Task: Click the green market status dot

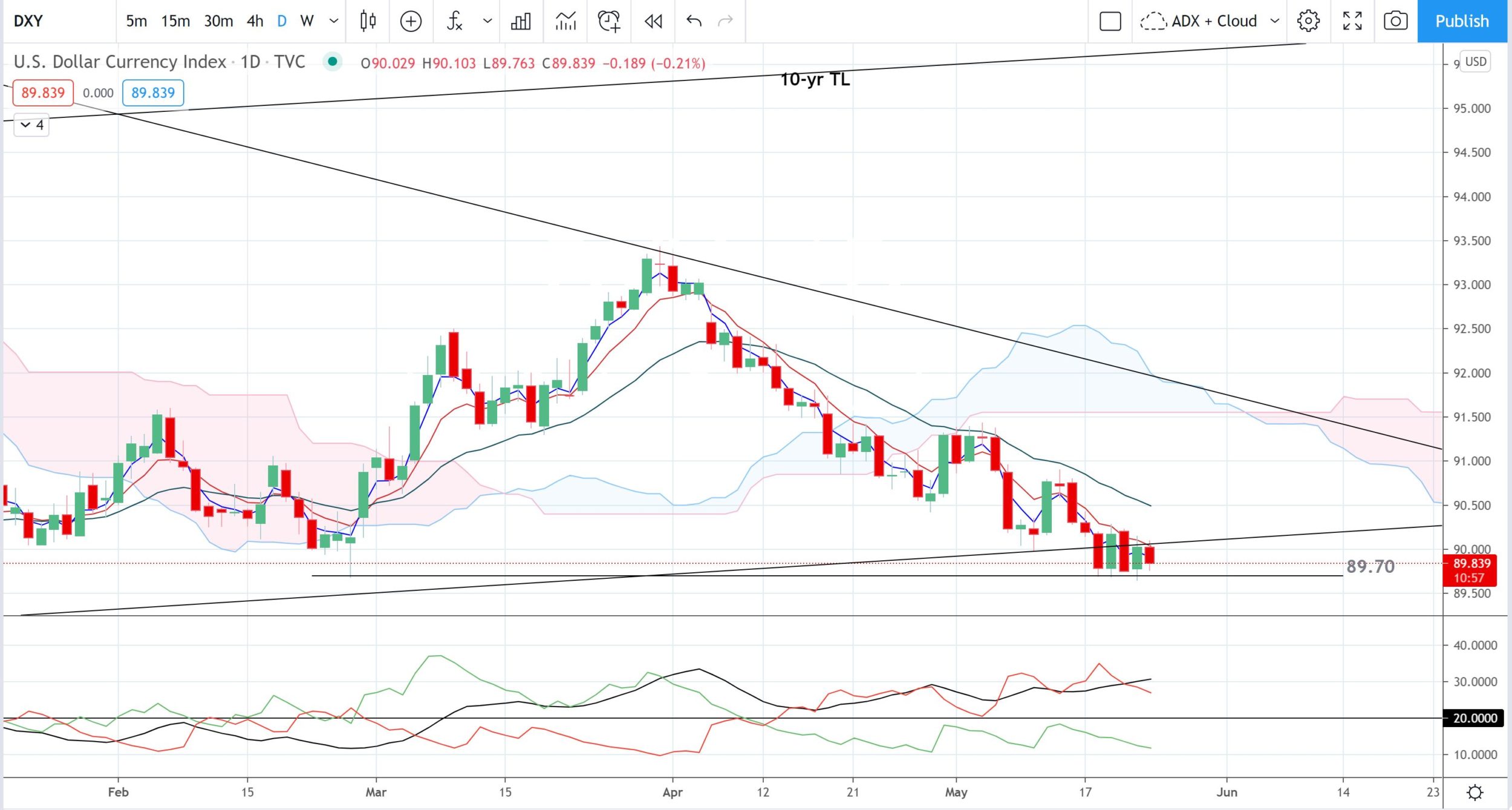Action: coord(332,61)
